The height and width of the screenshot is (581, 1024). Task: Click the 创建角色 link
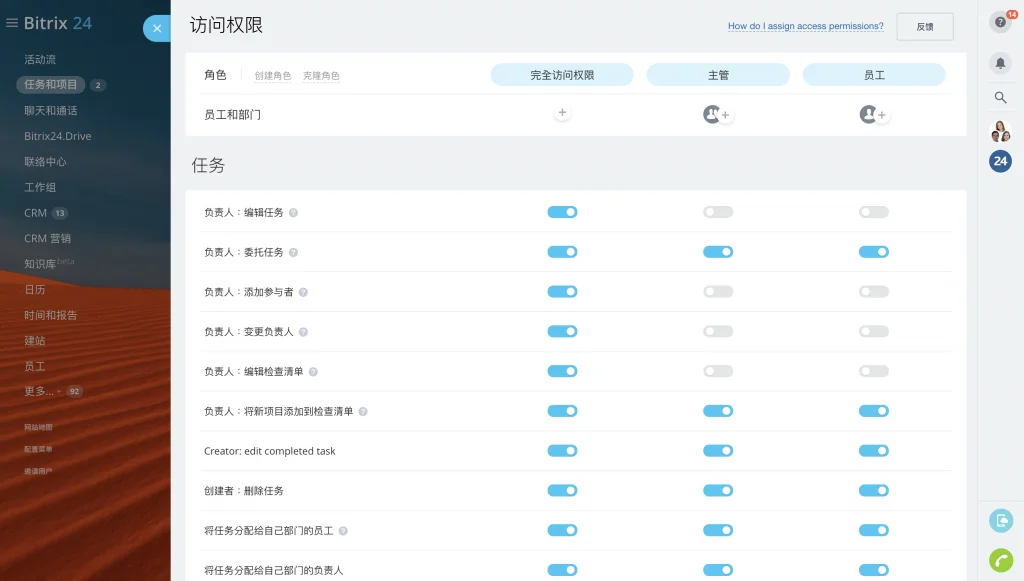[x=273, y=76]
